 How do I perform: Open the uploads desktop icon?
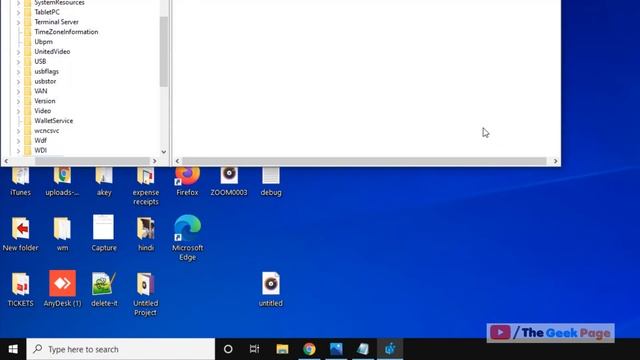62,182
